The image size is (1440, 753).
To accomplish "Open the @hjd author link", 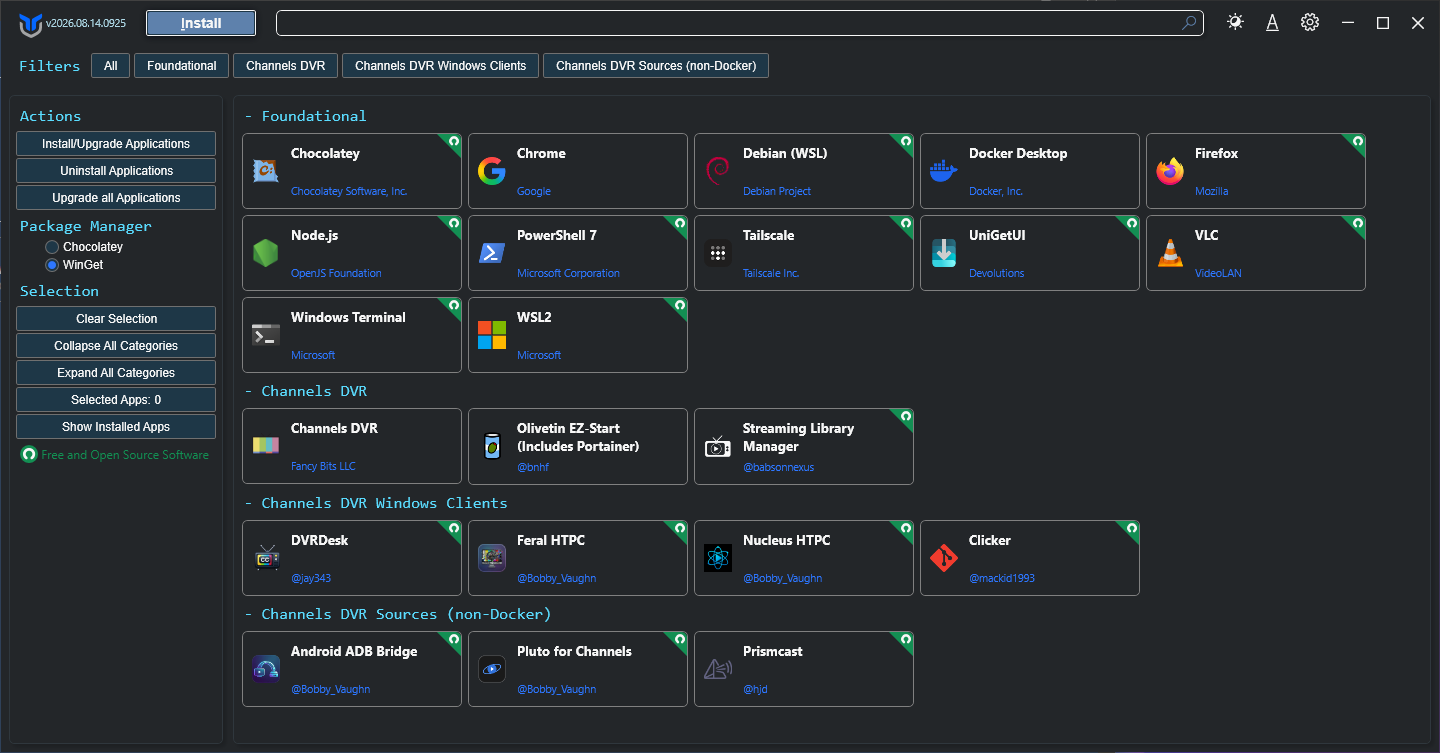I will click(755, 689).
